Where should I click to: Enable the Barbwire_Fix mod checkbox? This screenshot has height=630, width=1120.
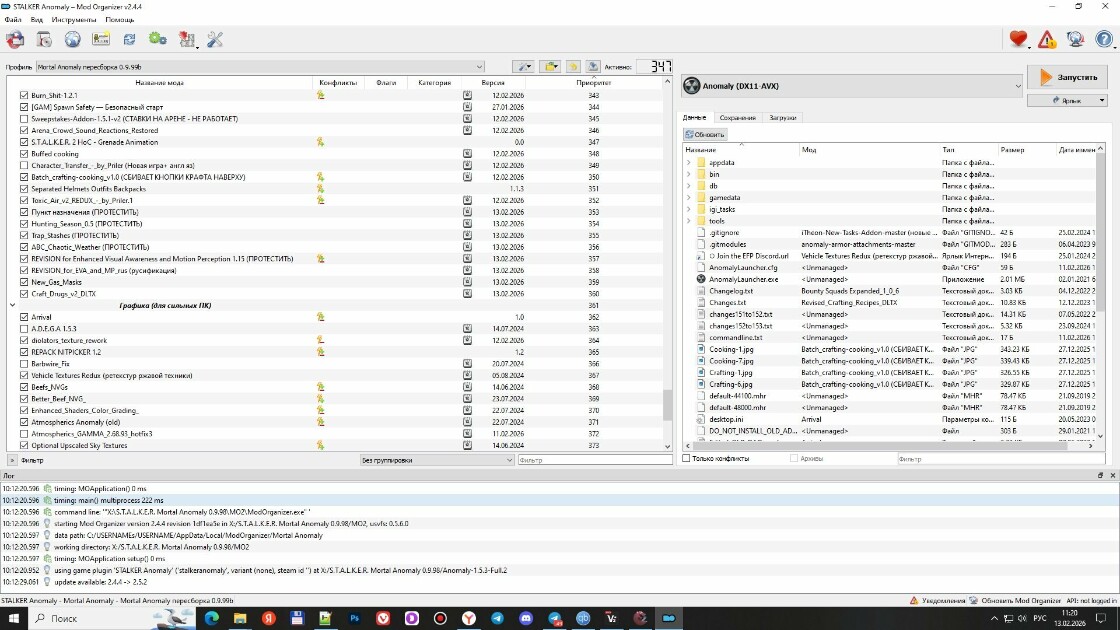click(x=24, y=364)
